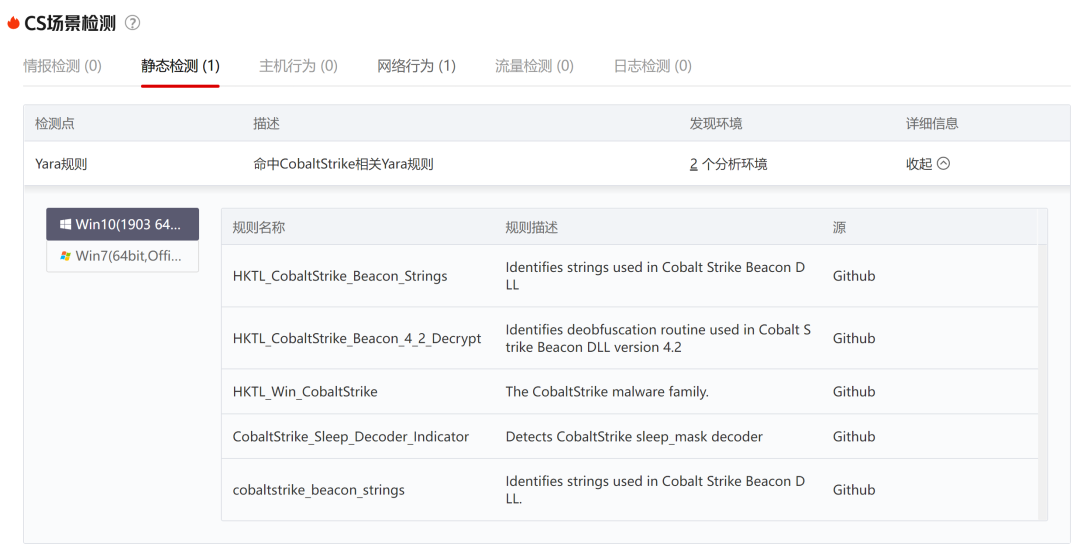
Task: Click the Windows logo icon on the Win10 tab
Action: click(x=65, y=224)
